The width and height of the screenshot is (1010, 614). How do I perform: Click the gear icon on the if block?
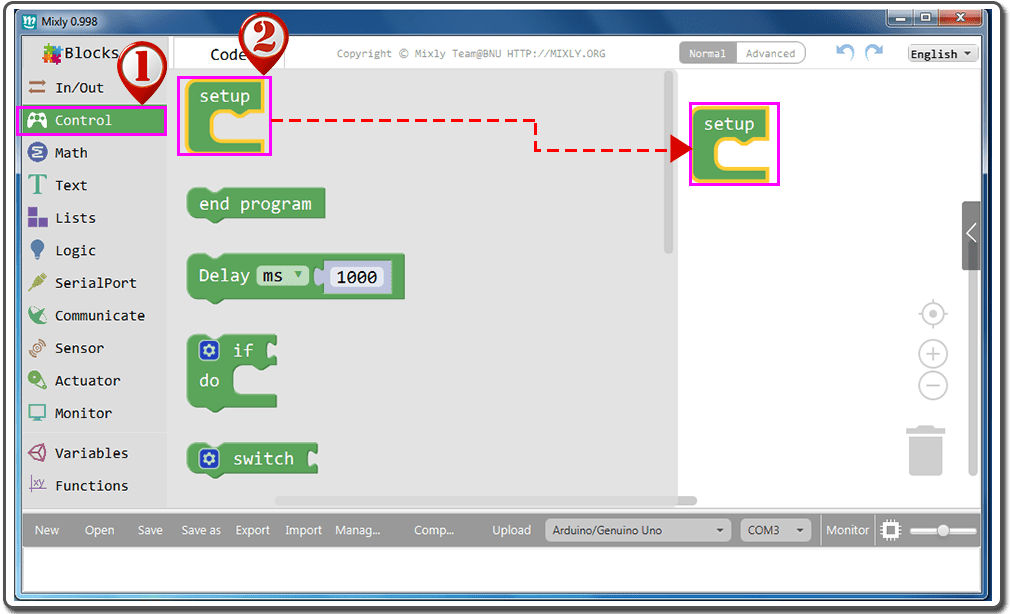pyautogui.click(x=208, y=350)
